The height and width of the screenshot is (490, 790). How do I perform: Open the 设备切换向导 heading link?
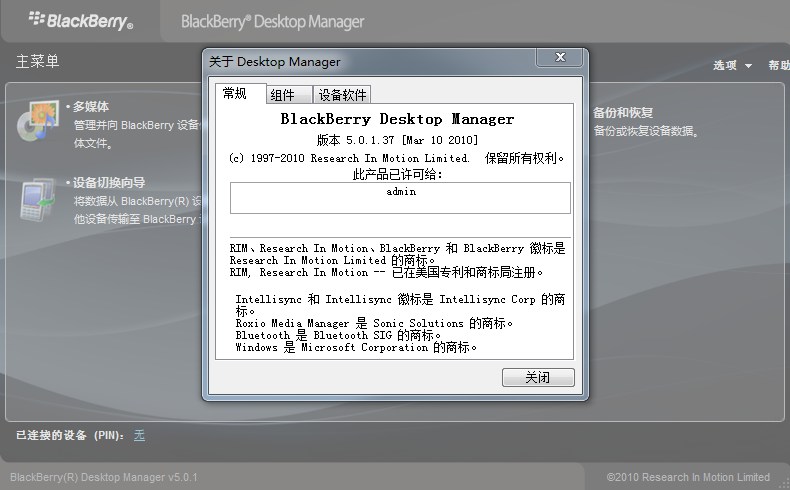point(108,183)
